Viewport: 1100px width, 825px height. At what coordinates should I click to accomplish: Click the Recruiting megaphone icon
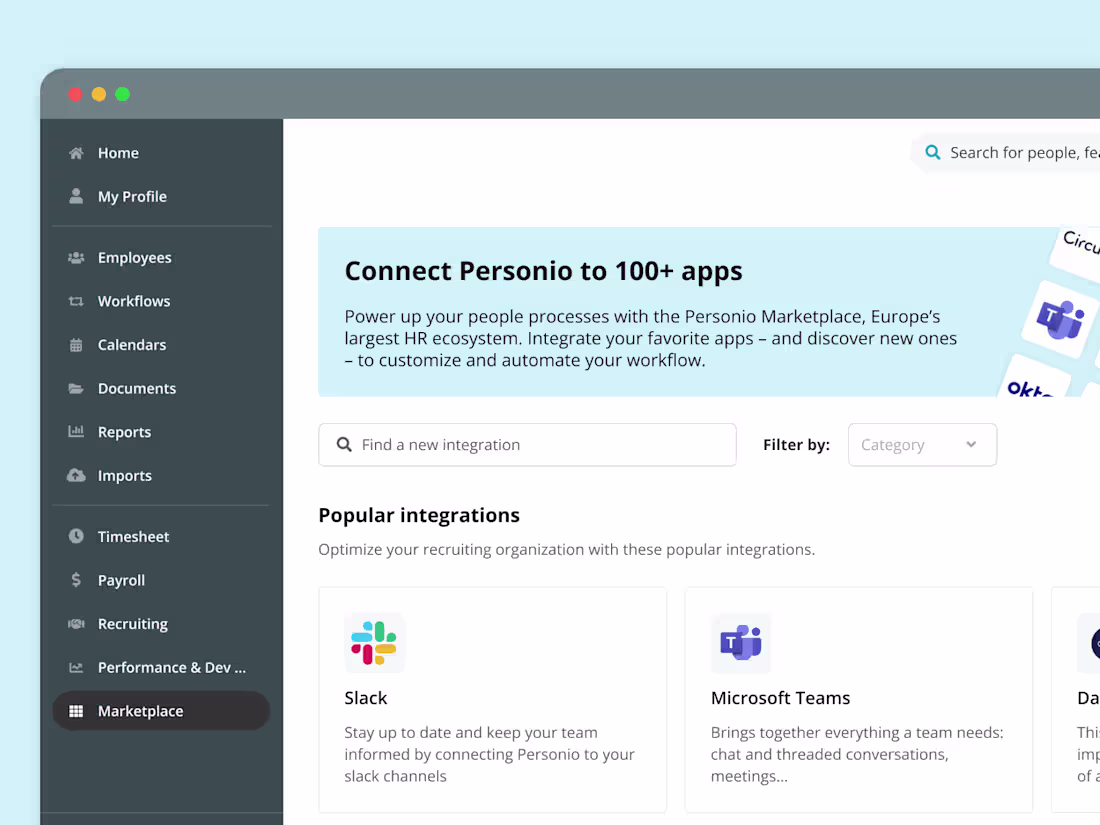tap(76, 623)
